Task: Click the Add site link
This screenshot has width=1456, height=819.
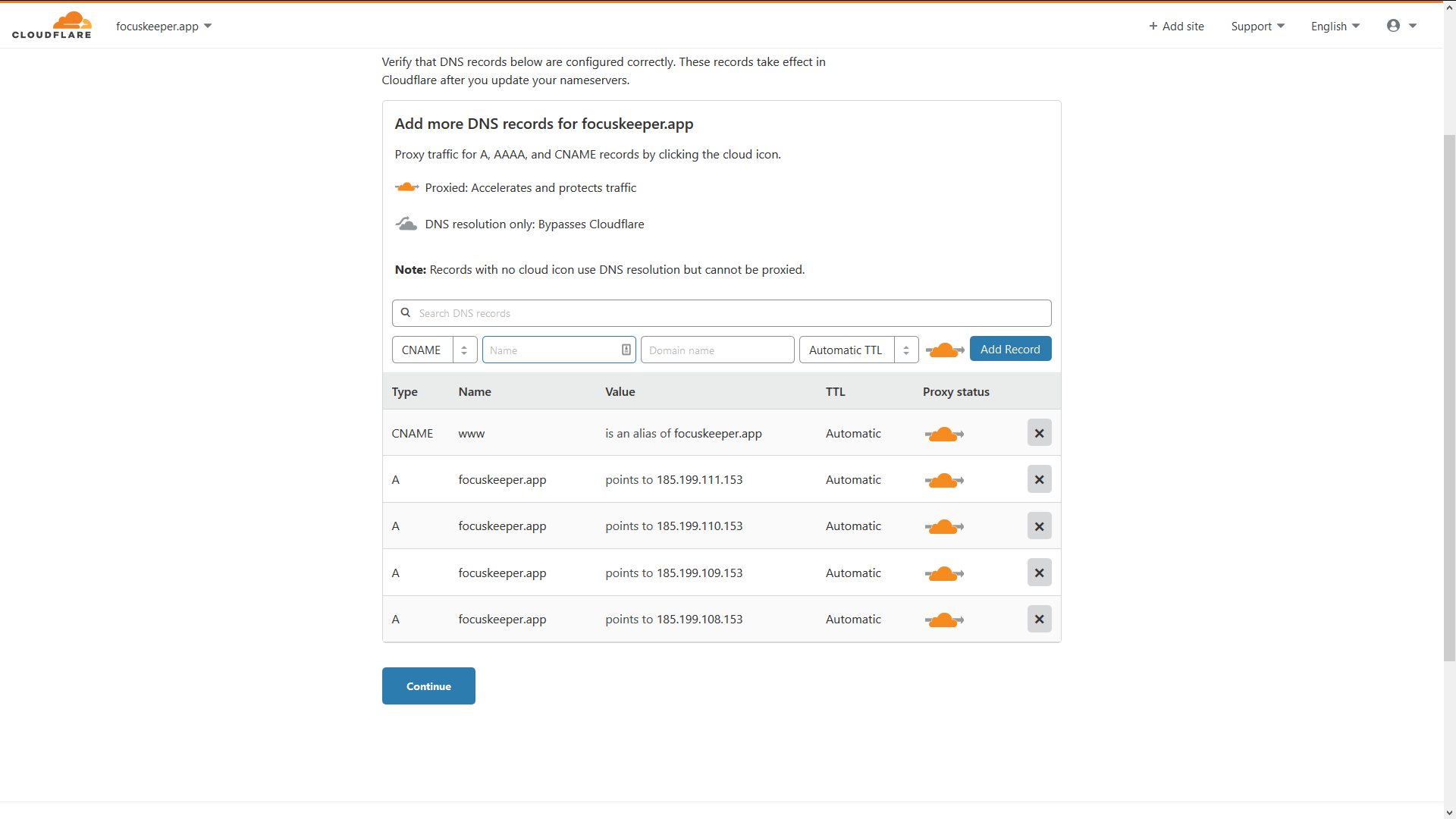Action: tap(1176, 26)
